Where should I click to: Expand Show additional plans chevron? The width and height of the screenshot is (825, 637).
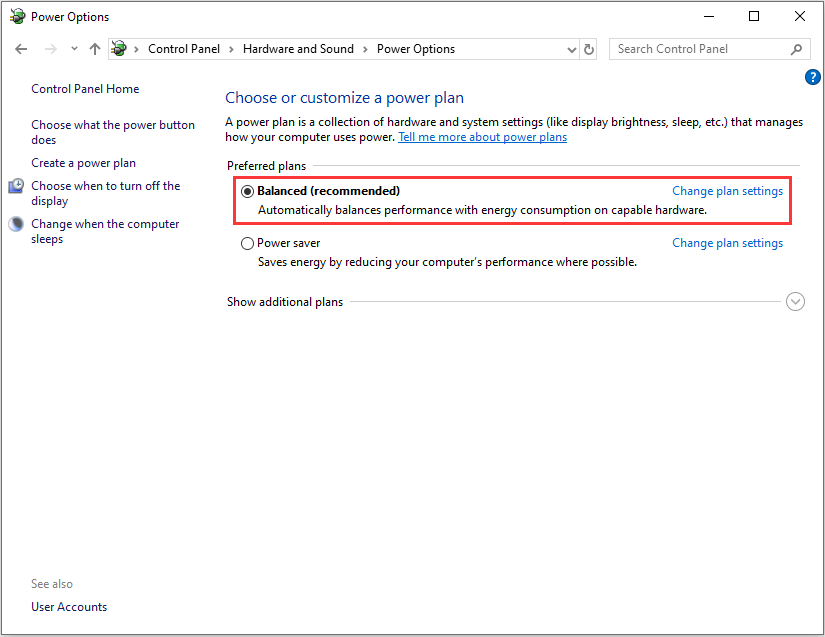795,301
